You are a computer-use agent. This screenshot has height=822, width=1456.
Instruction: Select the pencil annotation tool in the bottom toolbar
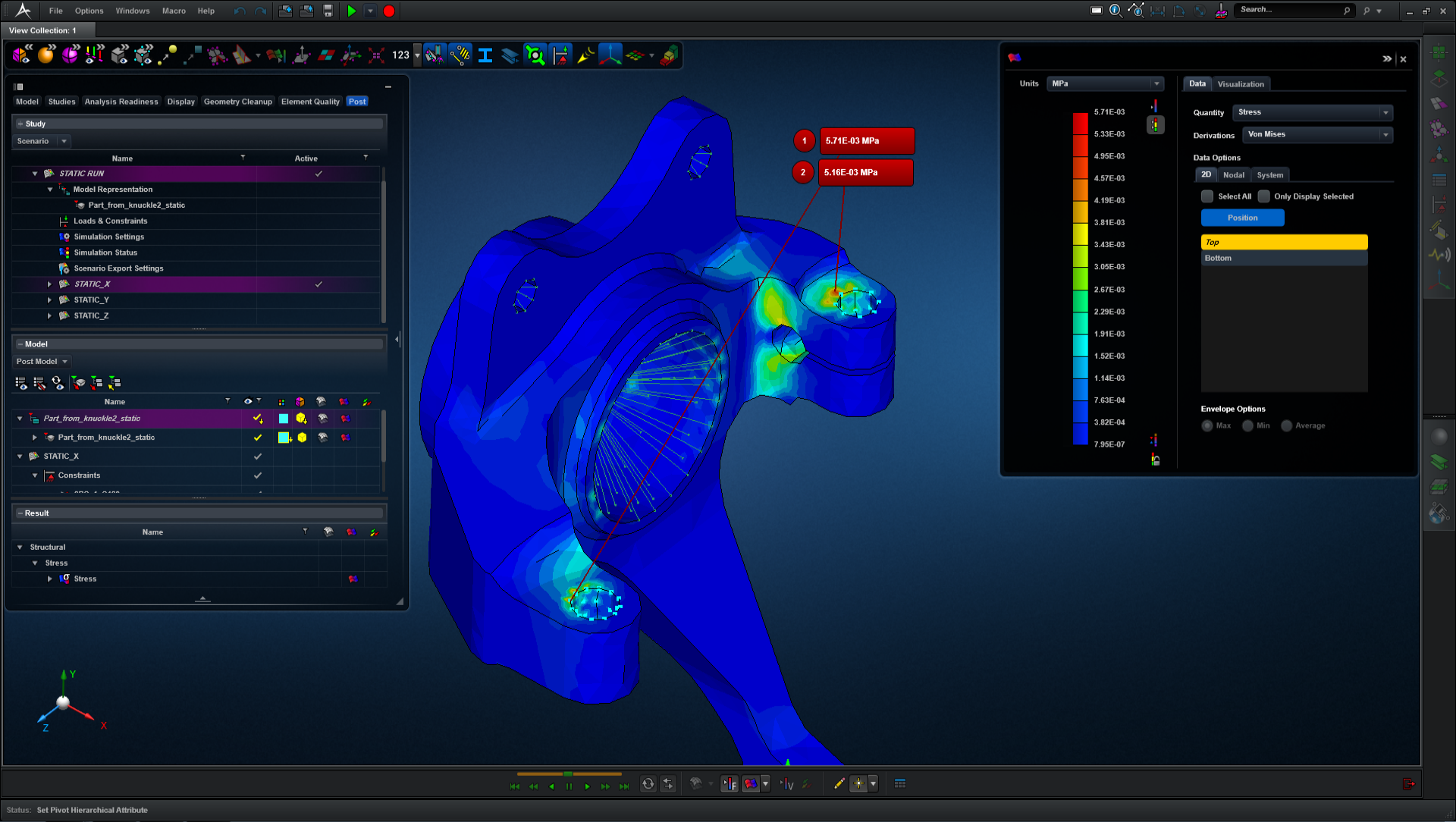point(839,785)
